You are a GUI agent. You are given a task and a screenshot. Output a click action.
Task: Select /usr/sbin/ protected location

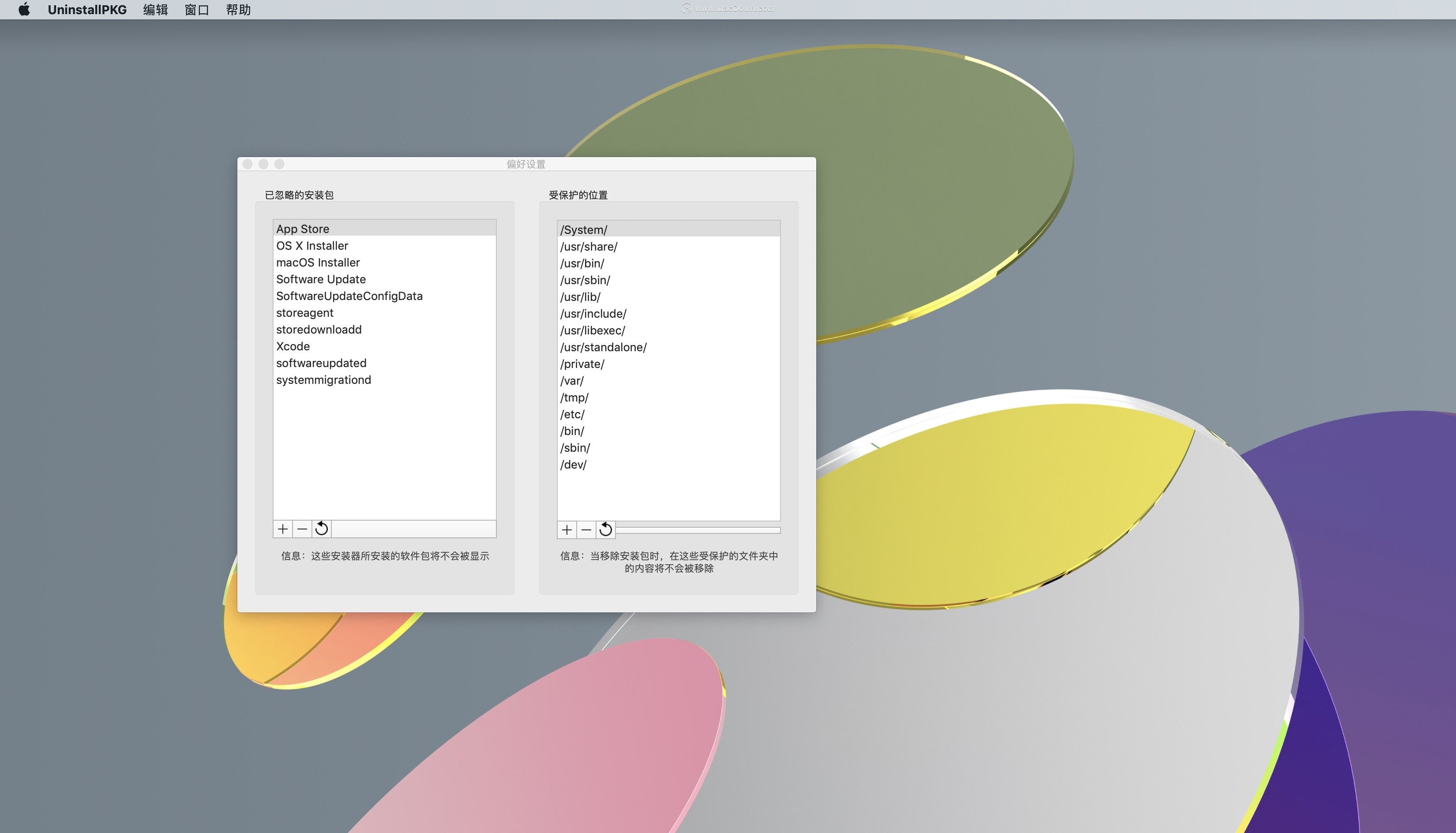[x=669, y=280]
